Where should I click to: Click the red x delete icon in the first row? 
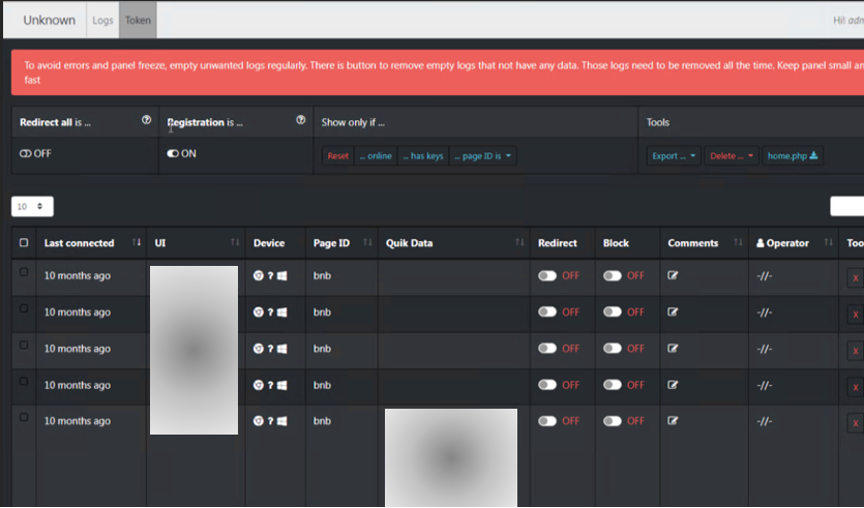coord(854,279)
